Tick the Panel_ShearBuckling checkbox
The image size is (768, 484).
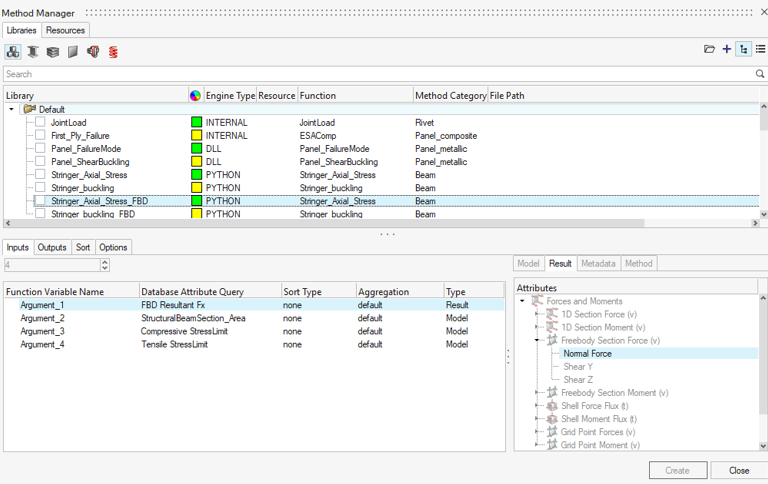coord(40,161)
